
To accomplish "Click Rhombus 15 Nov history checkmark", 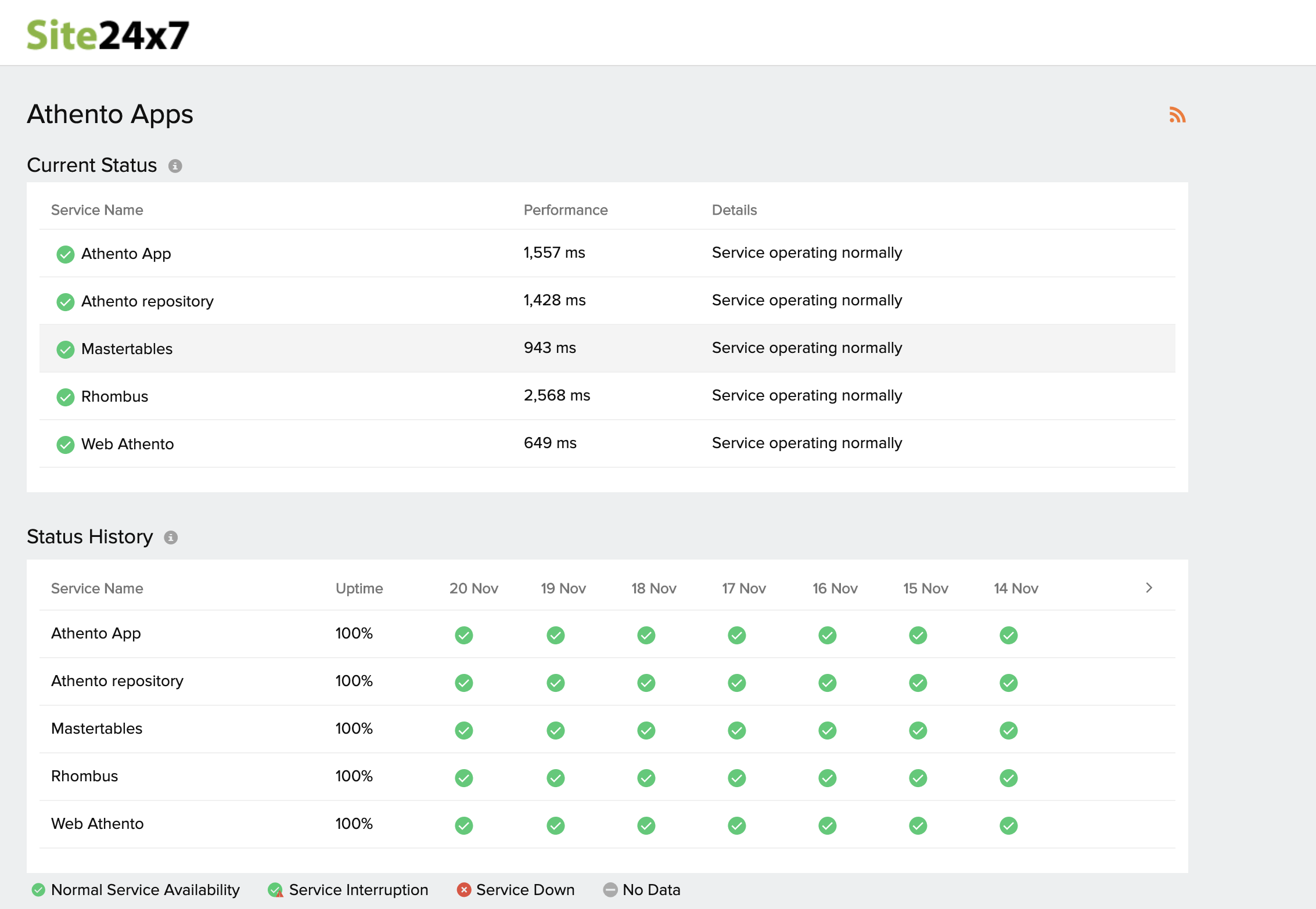I will 918,777.
